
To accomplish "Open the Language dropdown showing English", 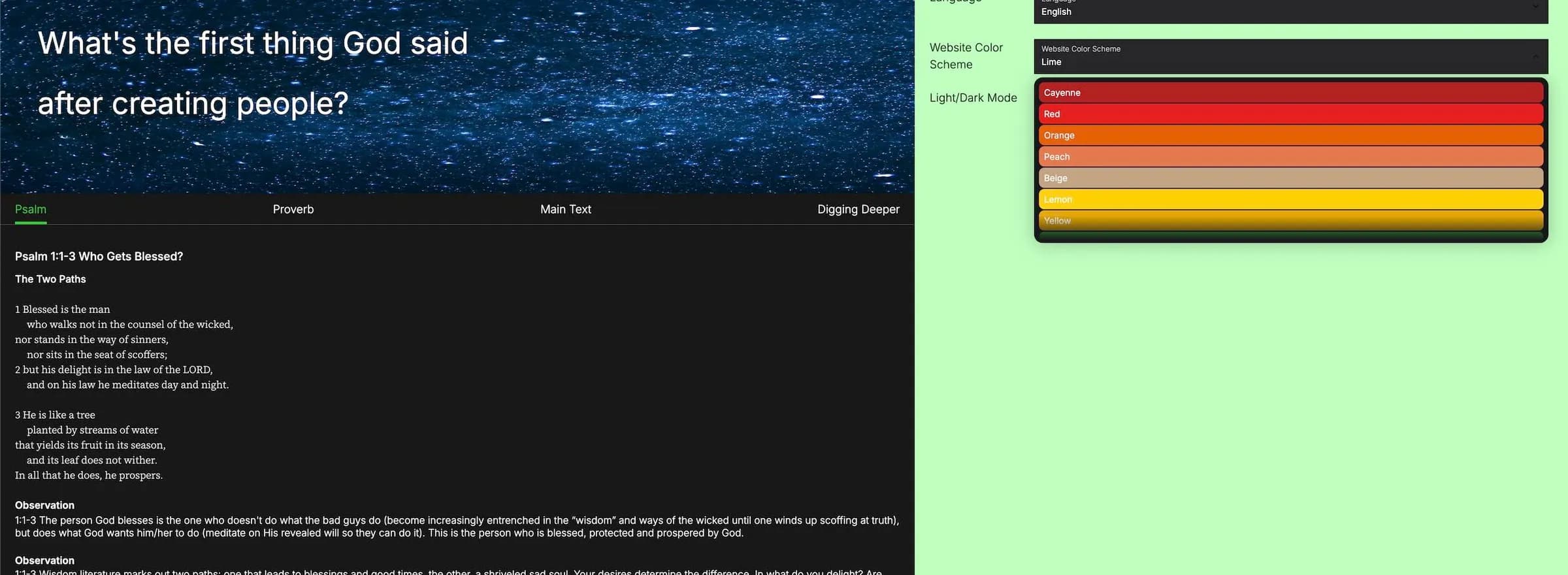I will pos(1281,11).
